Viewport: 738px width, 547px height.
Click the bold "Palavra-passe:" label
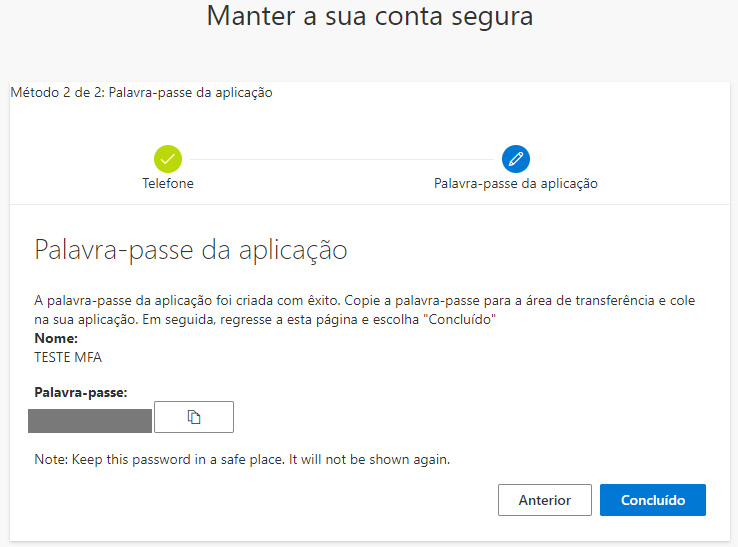click(x=81, y=393)
